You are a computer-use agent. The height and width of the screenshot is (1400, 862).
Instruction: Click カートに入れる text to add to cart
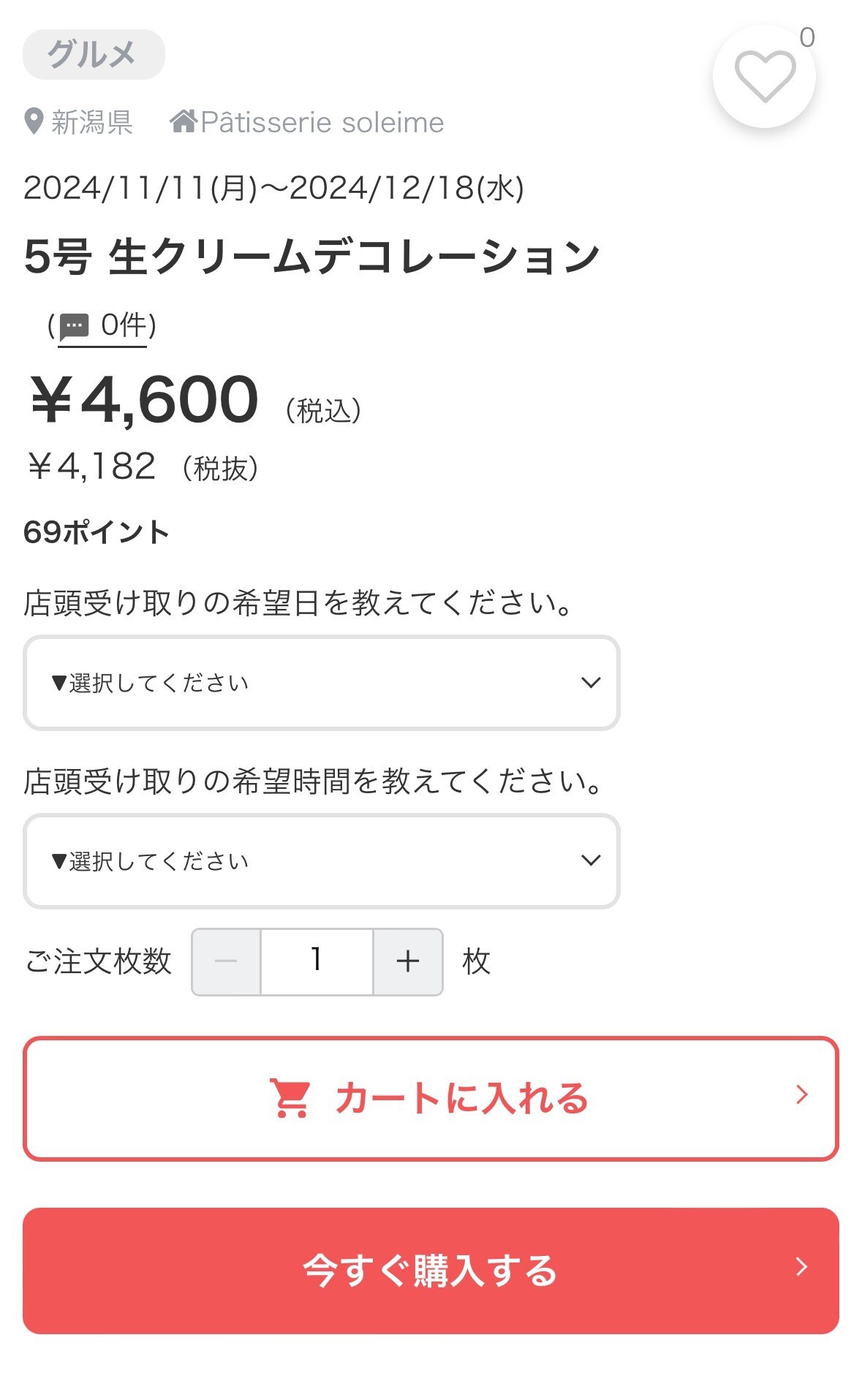click(x=462, y=1098)
